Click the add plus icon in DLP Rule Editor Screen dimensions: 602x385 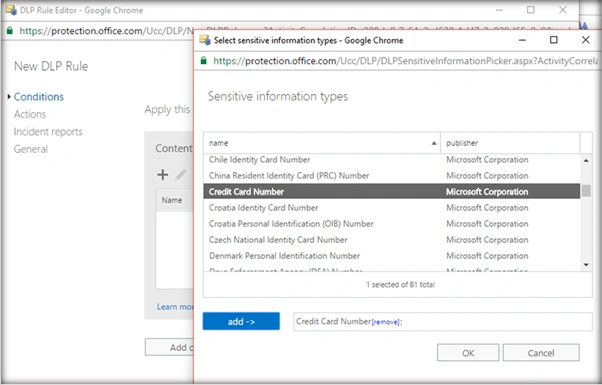click(163, 175)
